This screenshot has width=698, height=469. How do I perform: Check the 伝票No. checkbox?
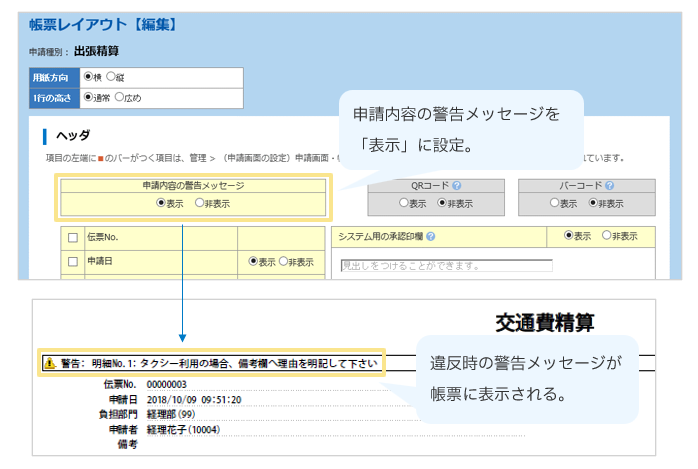pyautogui.click(x=72, y=238)
